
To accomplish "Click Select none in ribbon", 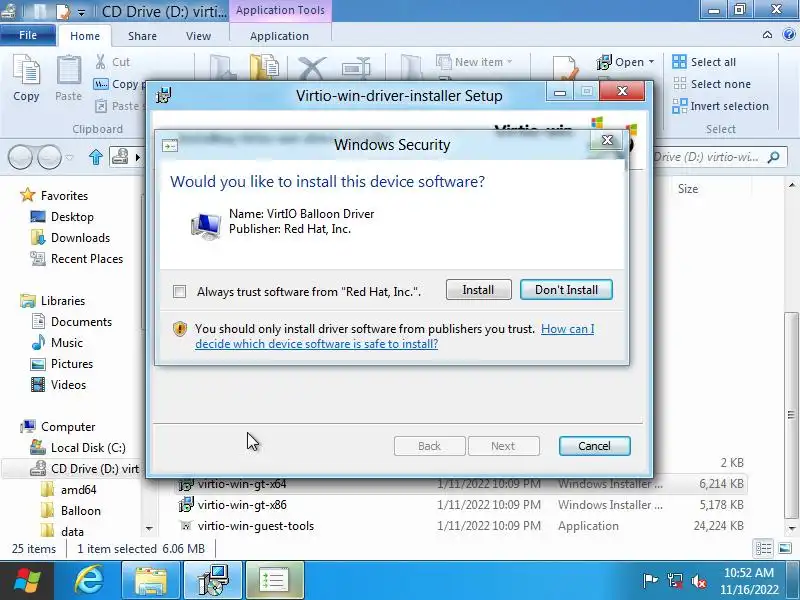I will [x=712, y=84].
